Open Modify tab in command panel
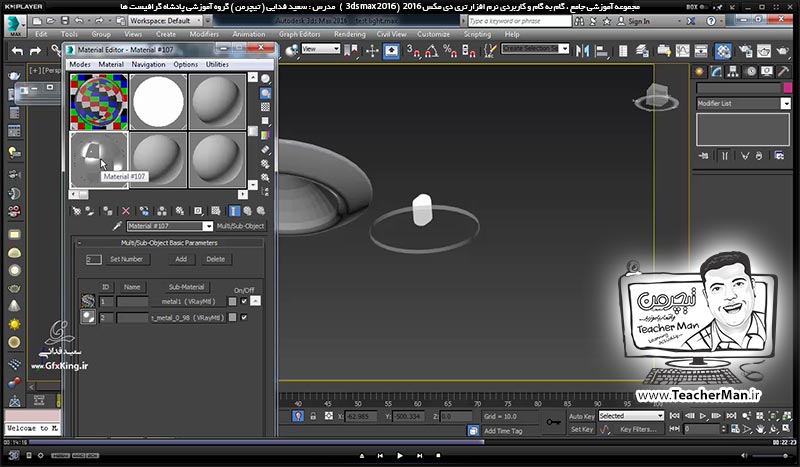Viewport: 800px width, 467px height. (x=716, y=71)
